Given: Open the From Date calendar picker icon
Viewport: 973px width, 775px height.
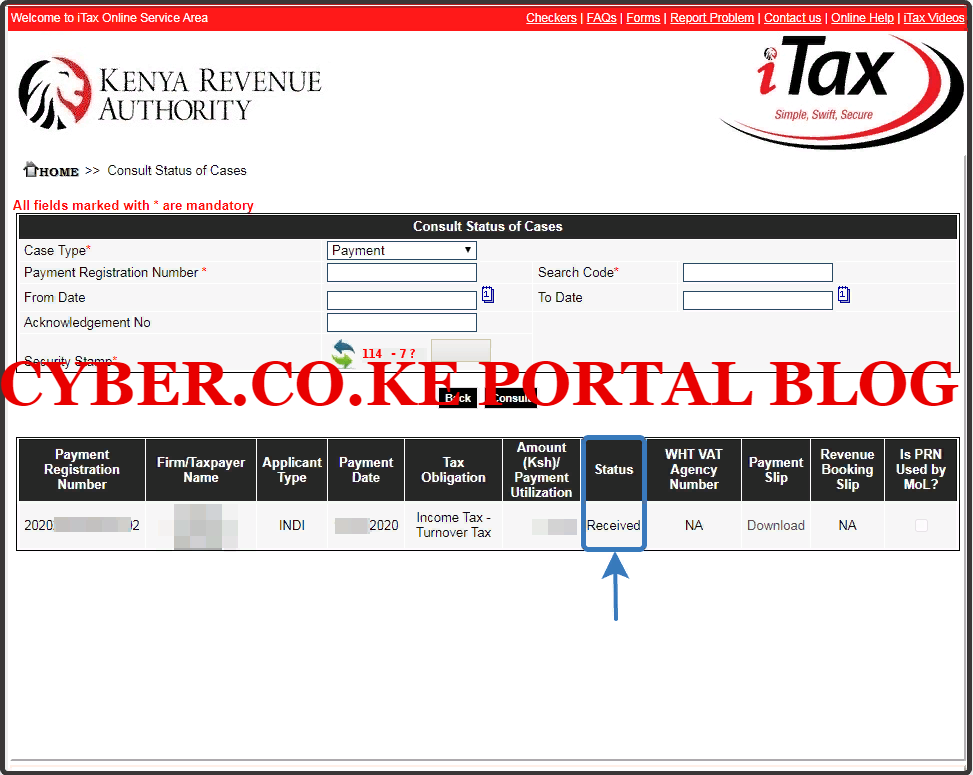Looking at the screenshot, I should pyautogui.click(x=488, y=295).
